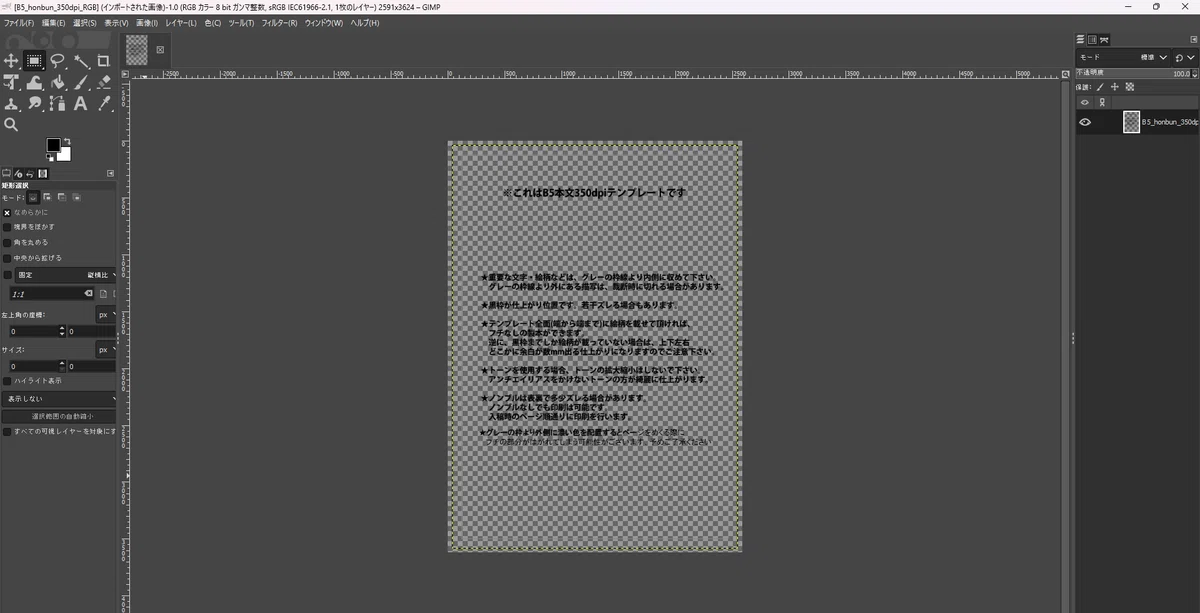Image resolution: width=1200 pixels, height=613 pixels.
Task: Enable ハイライト表示 highlight checkbox
Action: [7, 380]
